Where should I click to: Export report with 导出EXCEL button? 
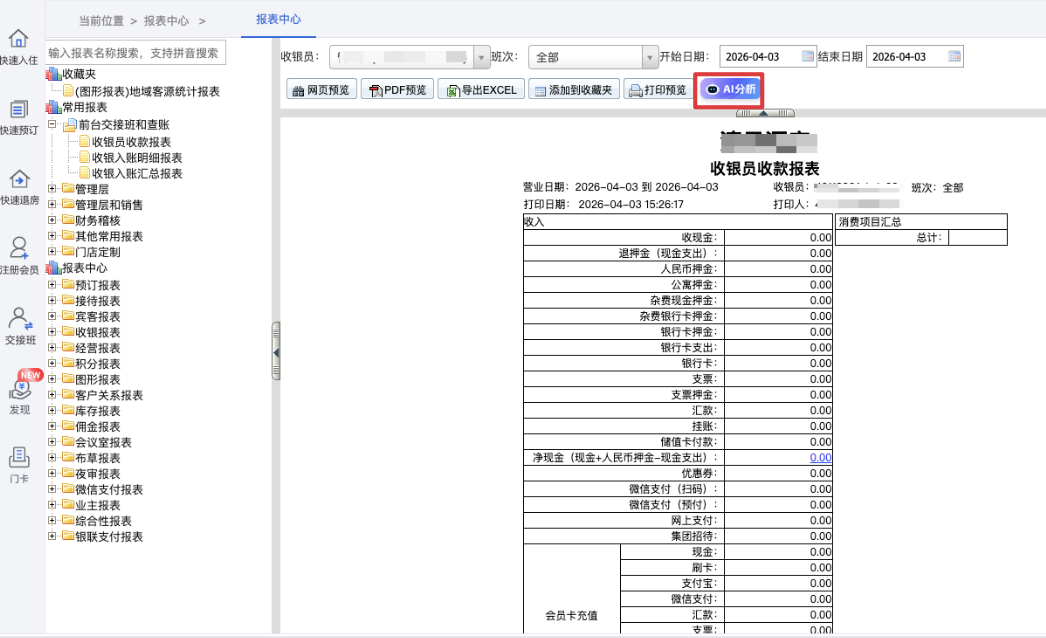(481, 89)
